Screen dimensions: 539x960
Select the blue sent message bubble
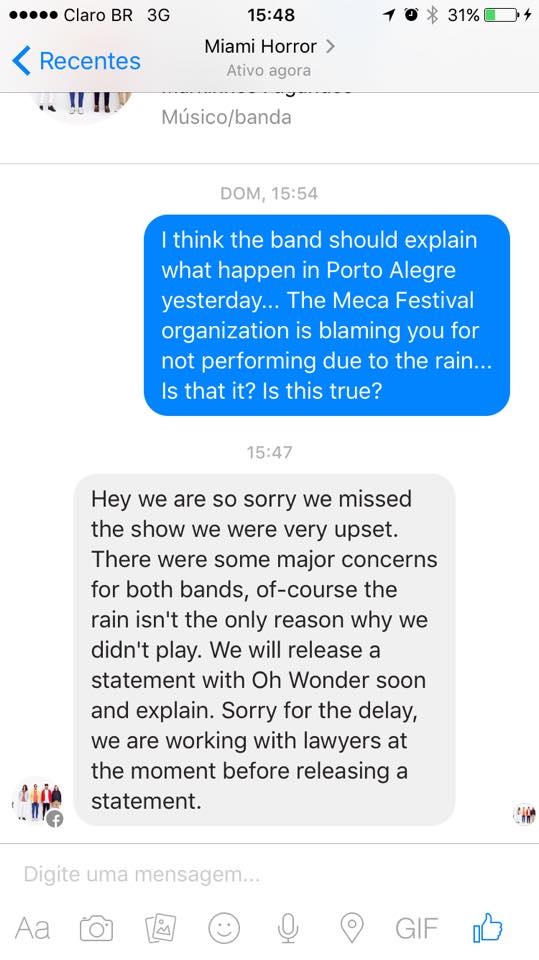point(326,315)
